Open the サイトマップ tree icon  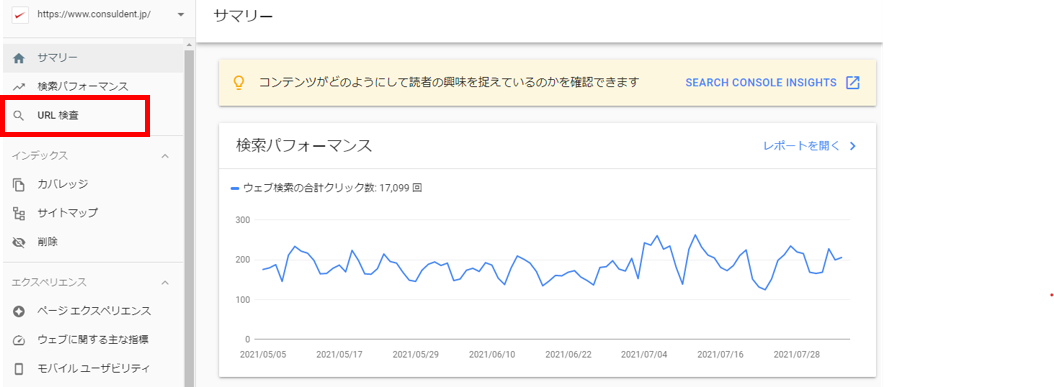[x=19, y=213]
